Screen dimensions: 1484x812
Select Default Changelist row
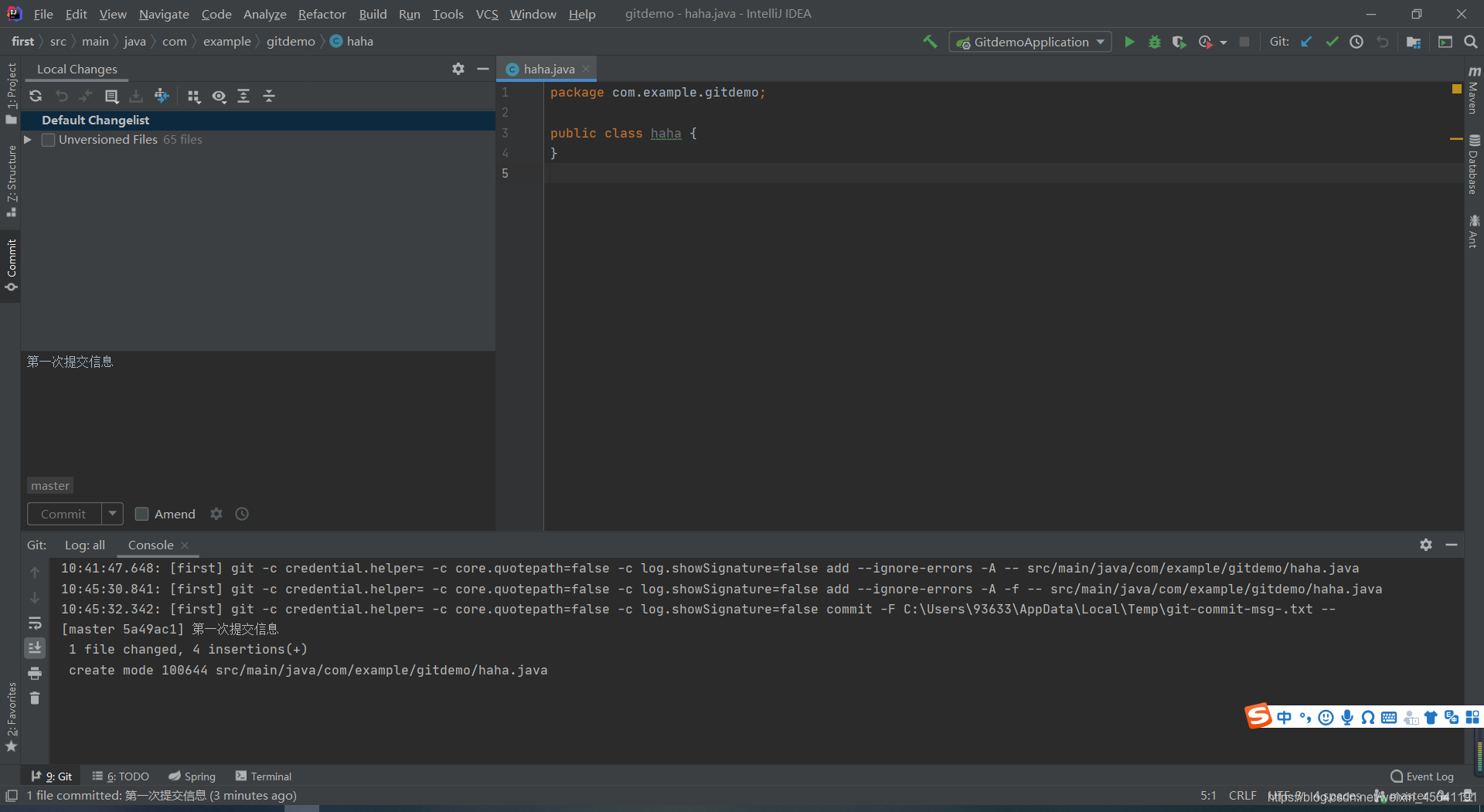point(258,121)
